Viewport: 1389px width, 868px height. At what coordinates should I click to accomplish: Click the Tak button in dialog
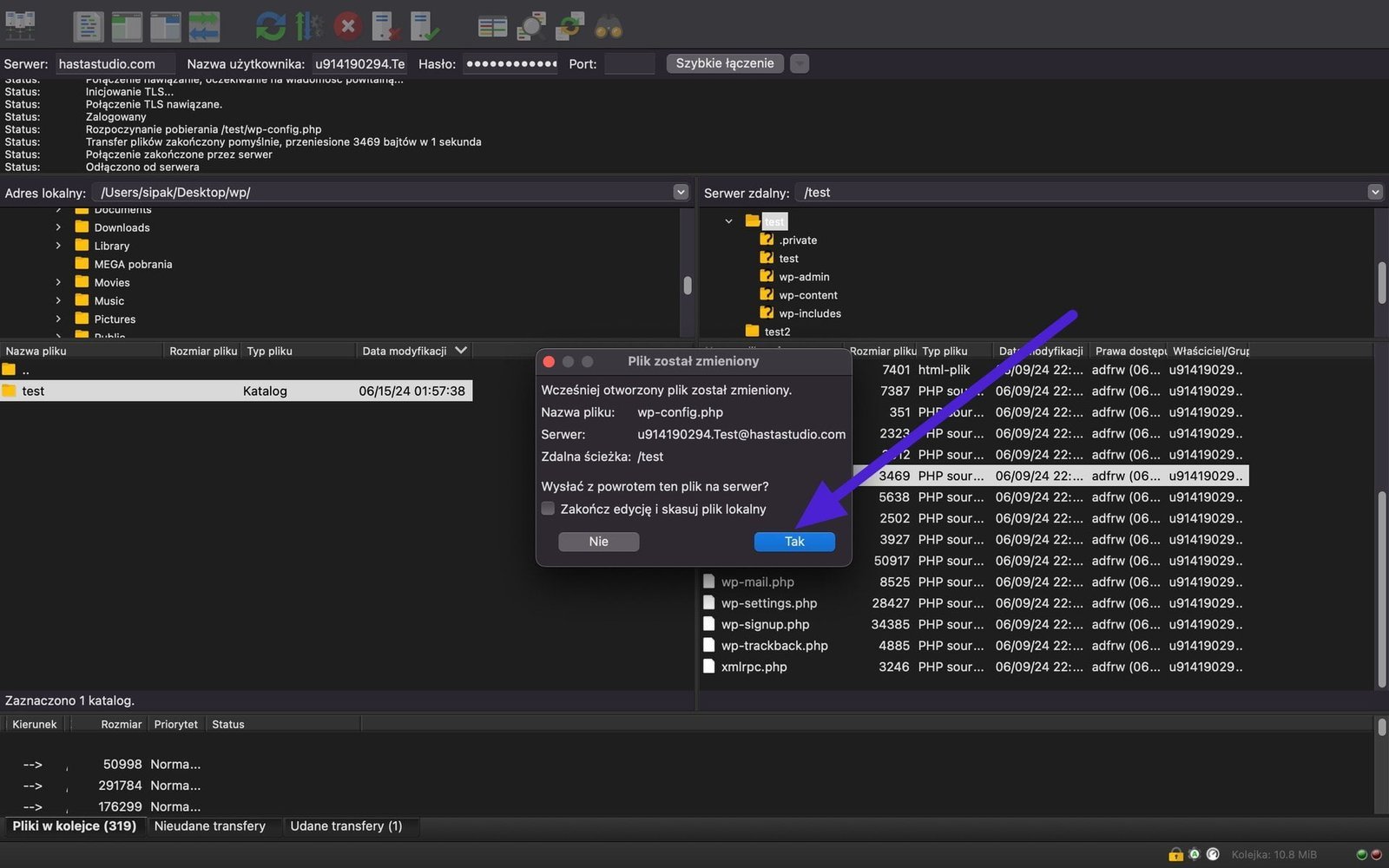pyautogui.click(x=793, y=542)
